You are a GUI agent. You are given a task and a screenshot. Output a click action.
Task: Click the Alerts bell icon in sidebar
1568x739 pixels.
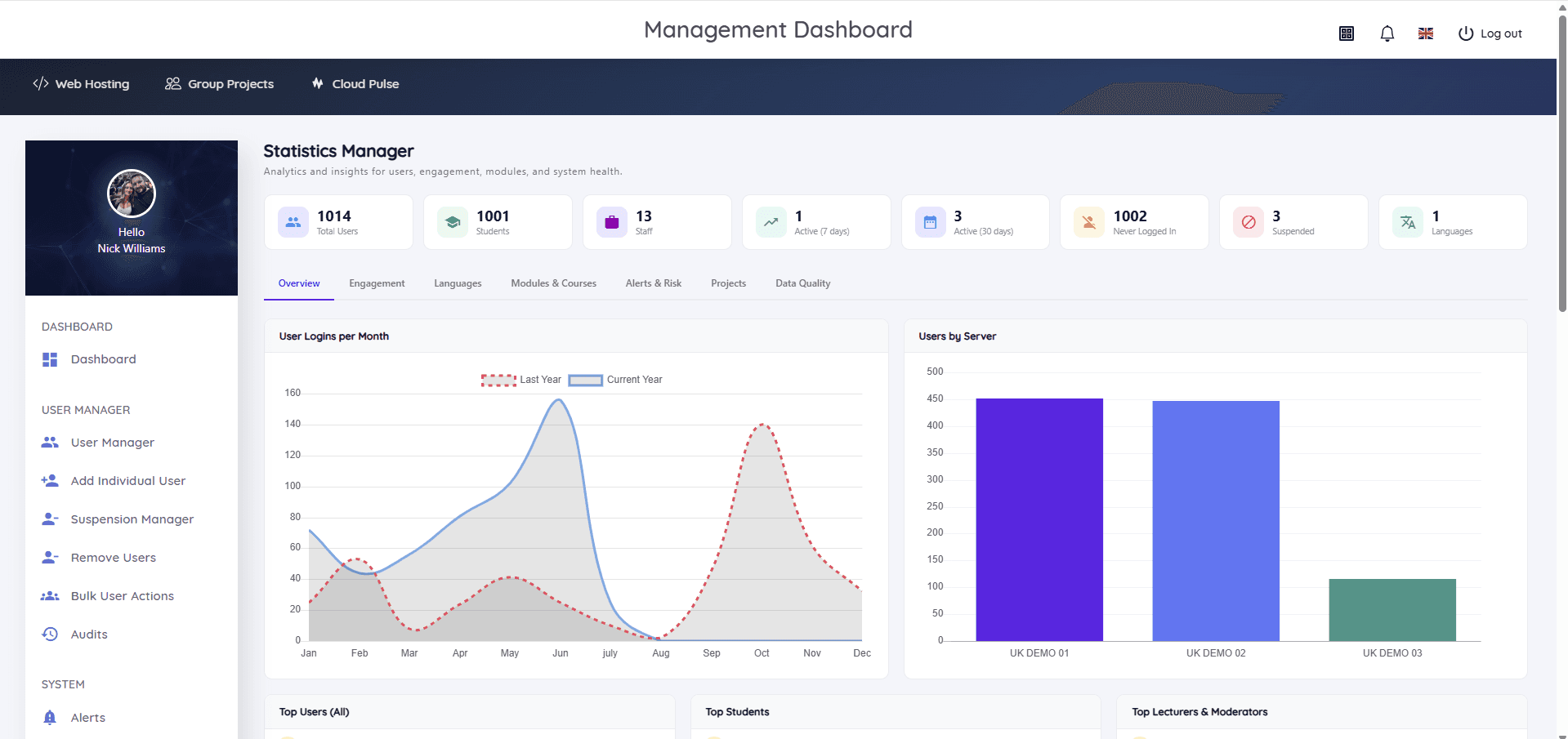click(x=50, y=718)
